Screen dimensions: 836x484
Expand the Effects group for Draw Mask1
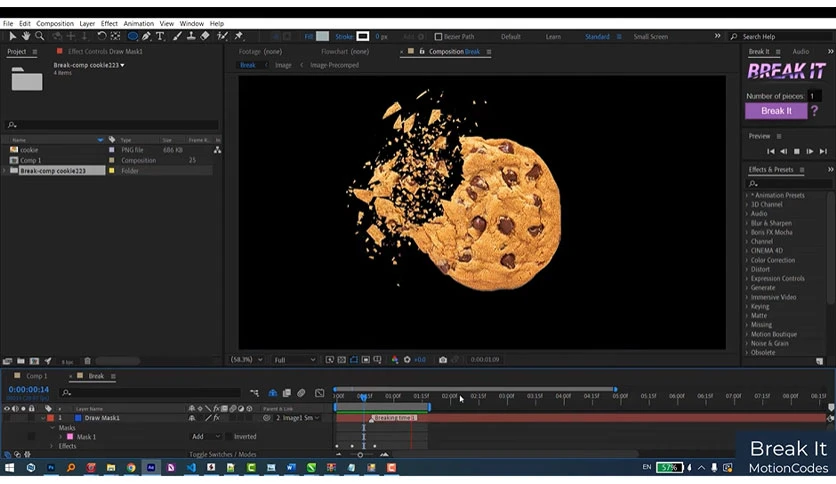pos(52,446)
